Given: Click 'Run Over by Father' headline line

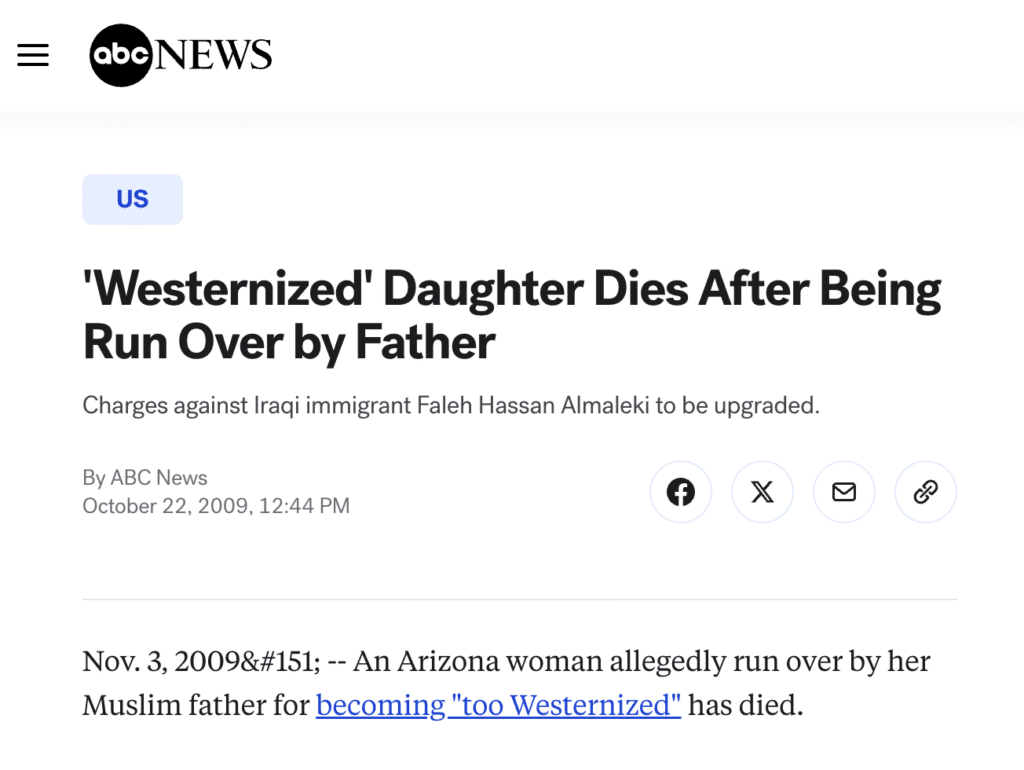Looking at the screenshot, I should pos(289,342).
